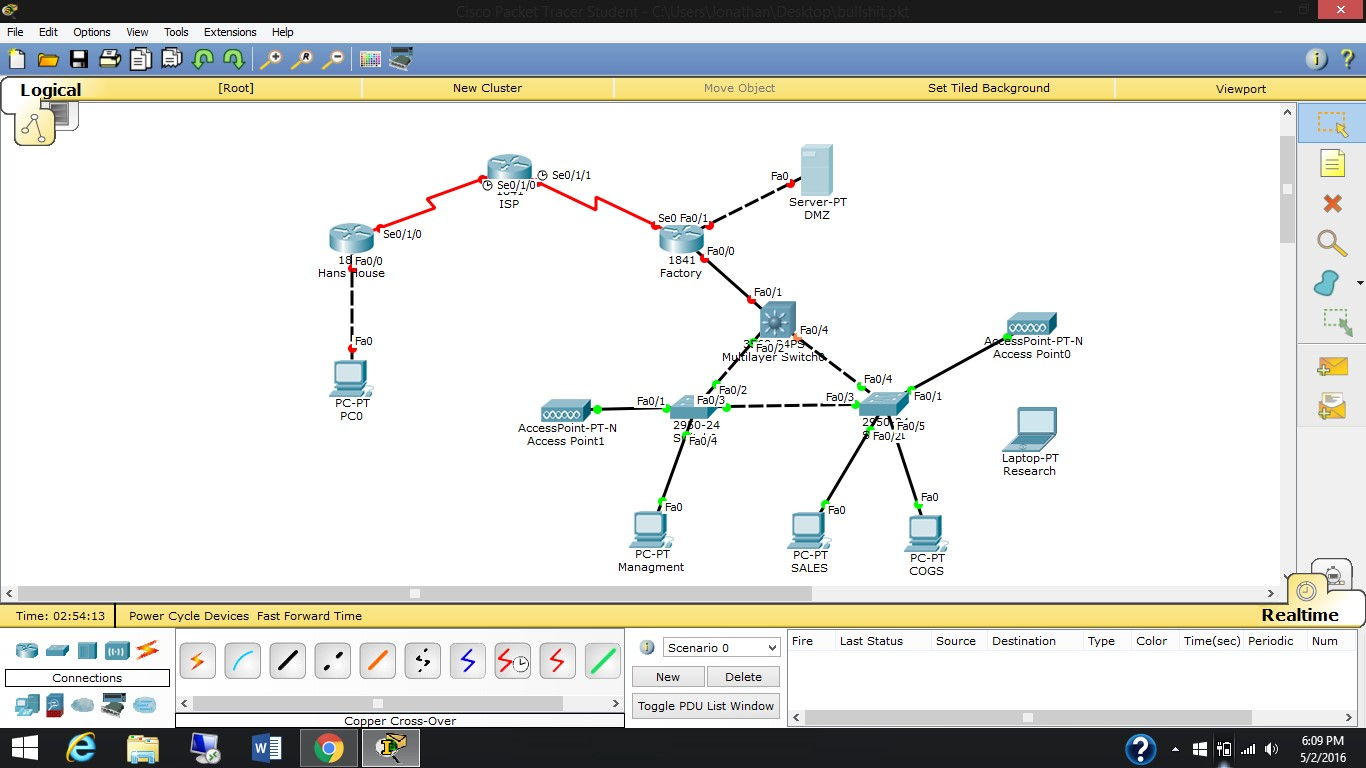This screenshot has height=768, width=1366.
Task: Click the Copy icon in toolbar
Action: (141, 59)
